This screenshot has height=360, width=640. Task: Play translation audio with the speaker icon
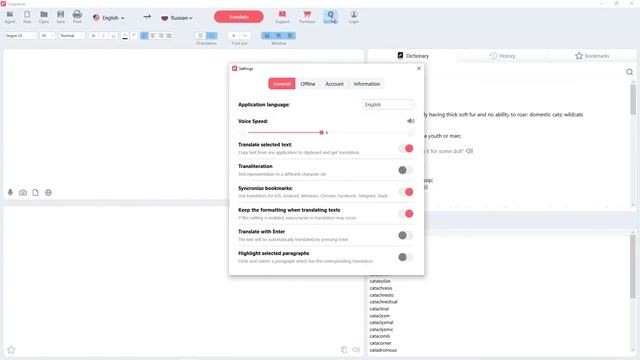pyautogui.click(x=356, y=350)
